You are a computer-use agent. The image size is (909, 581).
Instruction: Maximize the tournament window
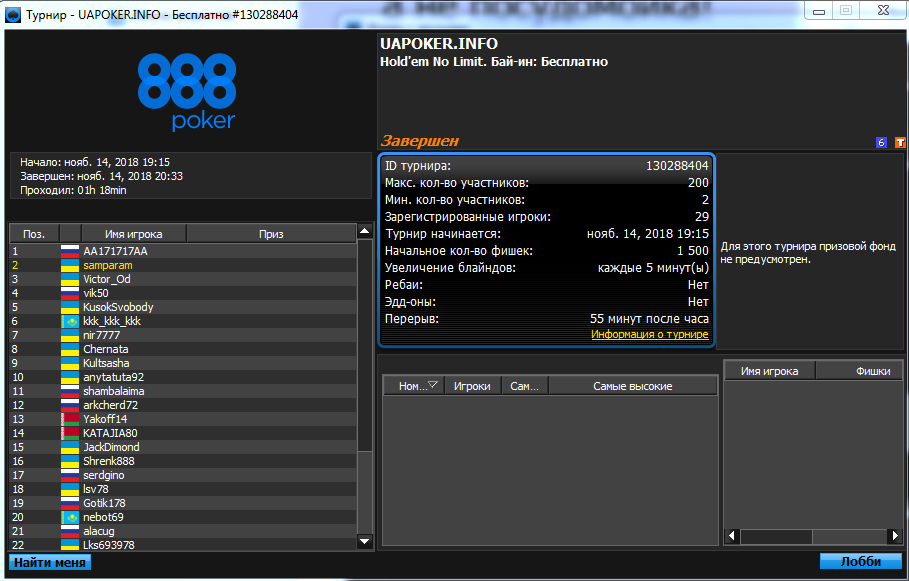[x=846, y=10]
